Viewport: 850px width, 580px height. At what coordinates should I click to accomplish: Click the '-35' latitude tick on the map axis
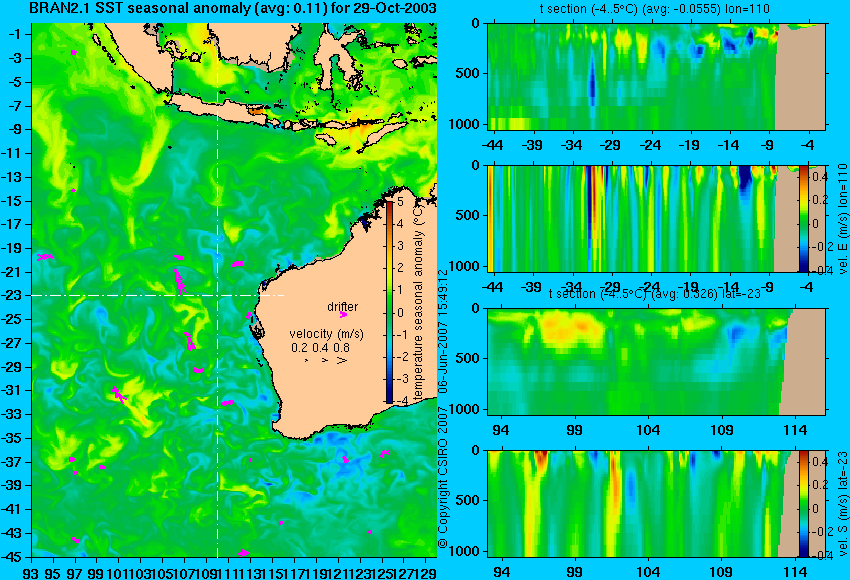(x=14, y=438)
